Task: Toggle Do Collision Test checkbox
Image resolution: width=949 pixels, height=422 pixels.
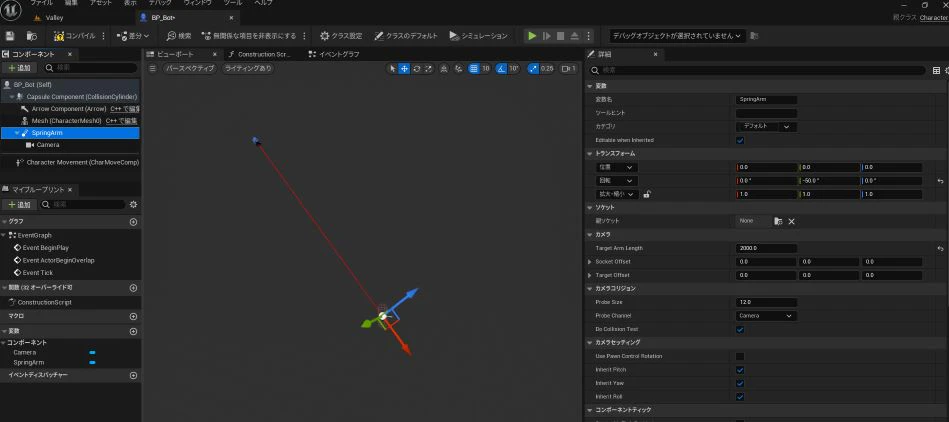Action: [x=740, y=329]
